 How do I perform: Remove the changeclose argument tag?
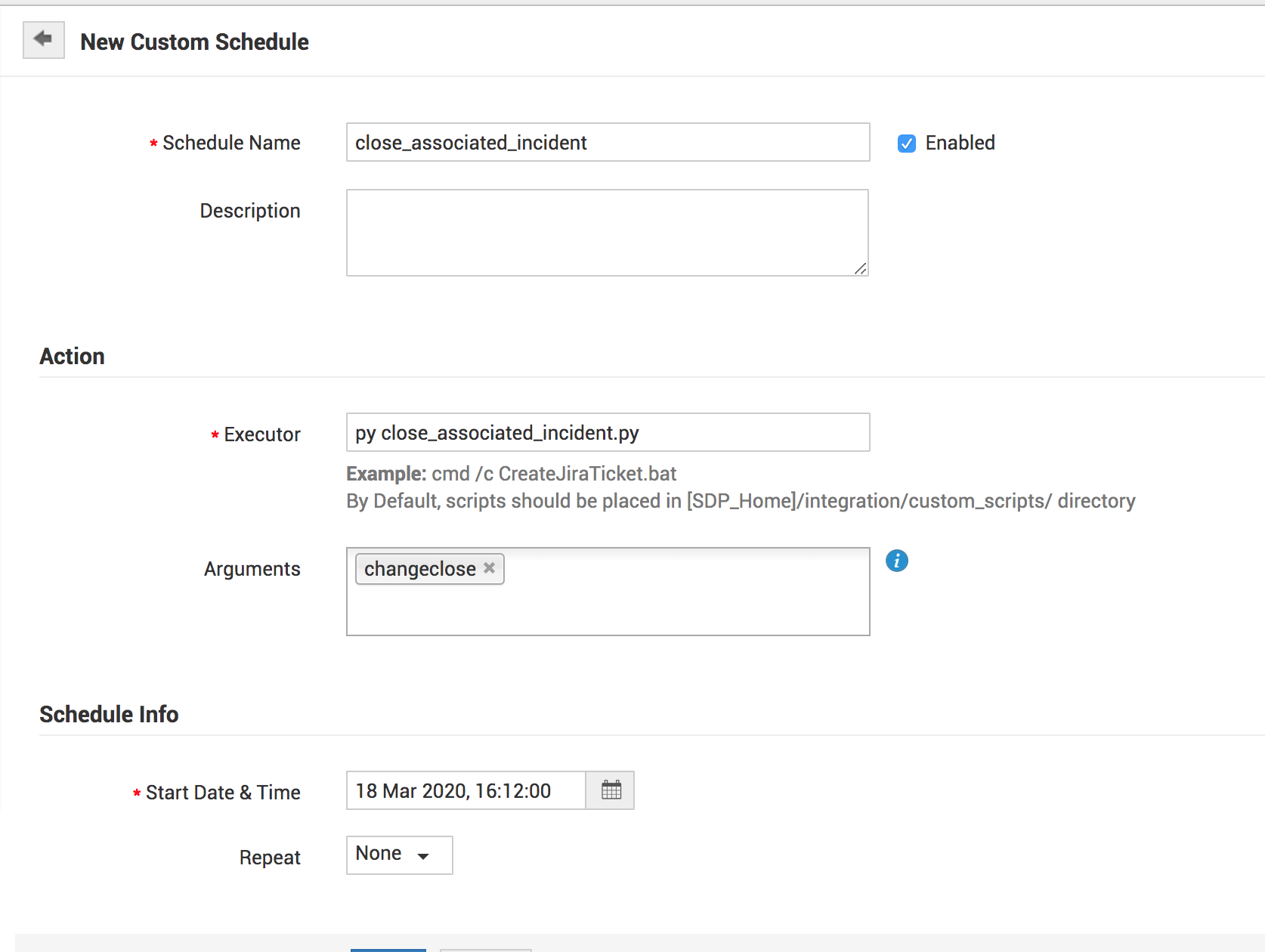tap(490, 568)
